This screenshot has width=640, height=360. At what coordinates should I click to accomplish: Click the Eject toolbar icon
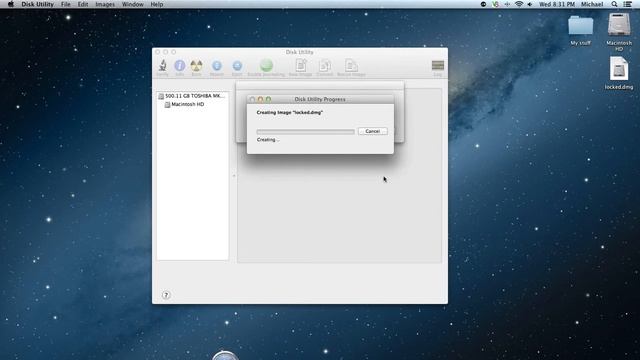coord(237,66)
